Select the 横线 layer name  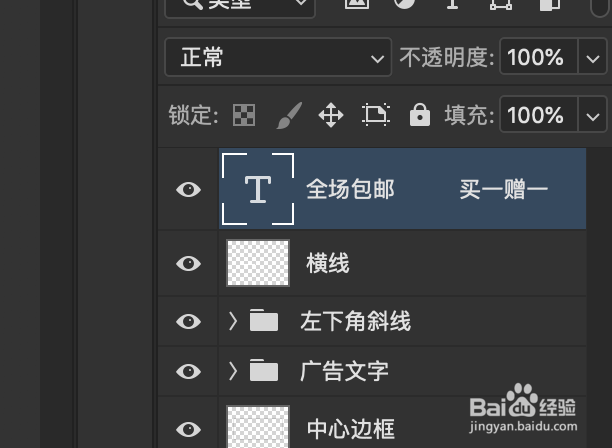(x=327, y=263)
